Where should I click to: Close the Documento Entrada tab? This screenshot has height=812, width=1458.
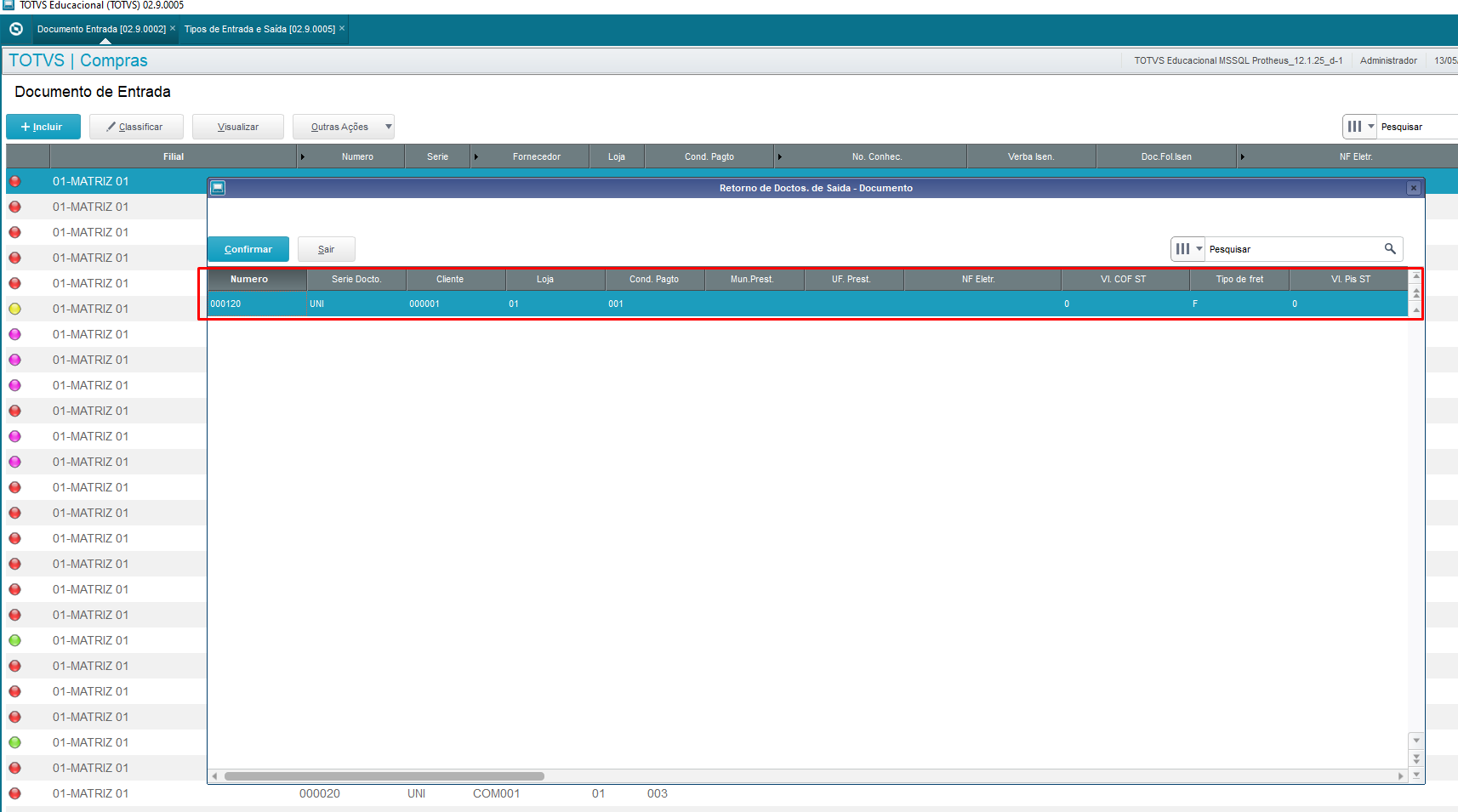pyautogui.click(x=173, y=28)
